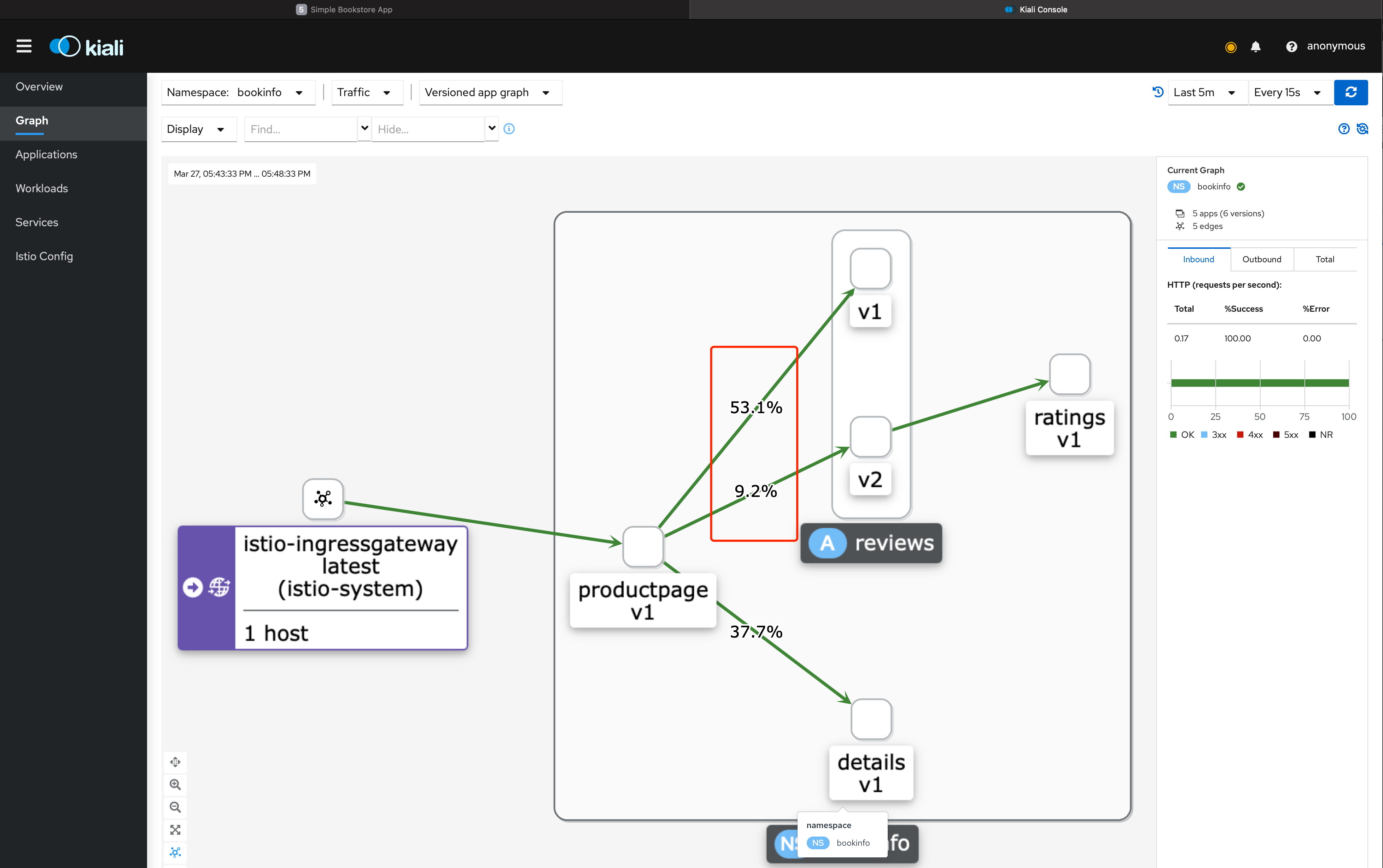Image resolution: width=1383 pixels, height=868 pixels.
Task: Open Services in sidebar
Action: click(74, 222)
